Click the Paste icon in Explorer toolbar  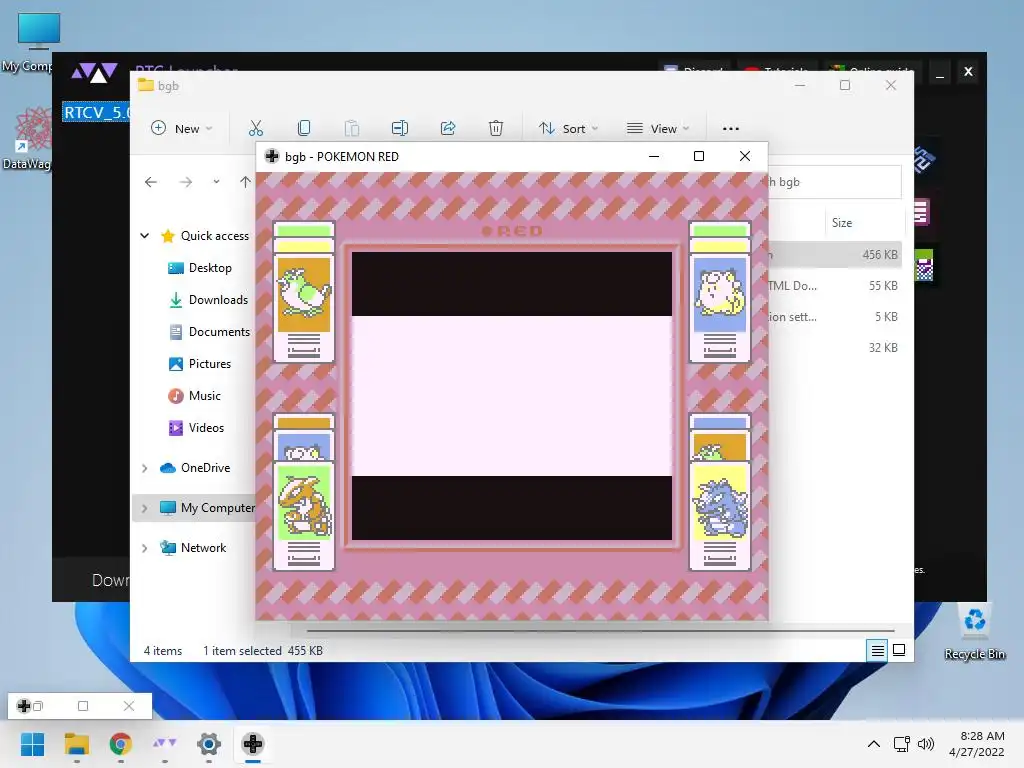coord(352,128)
